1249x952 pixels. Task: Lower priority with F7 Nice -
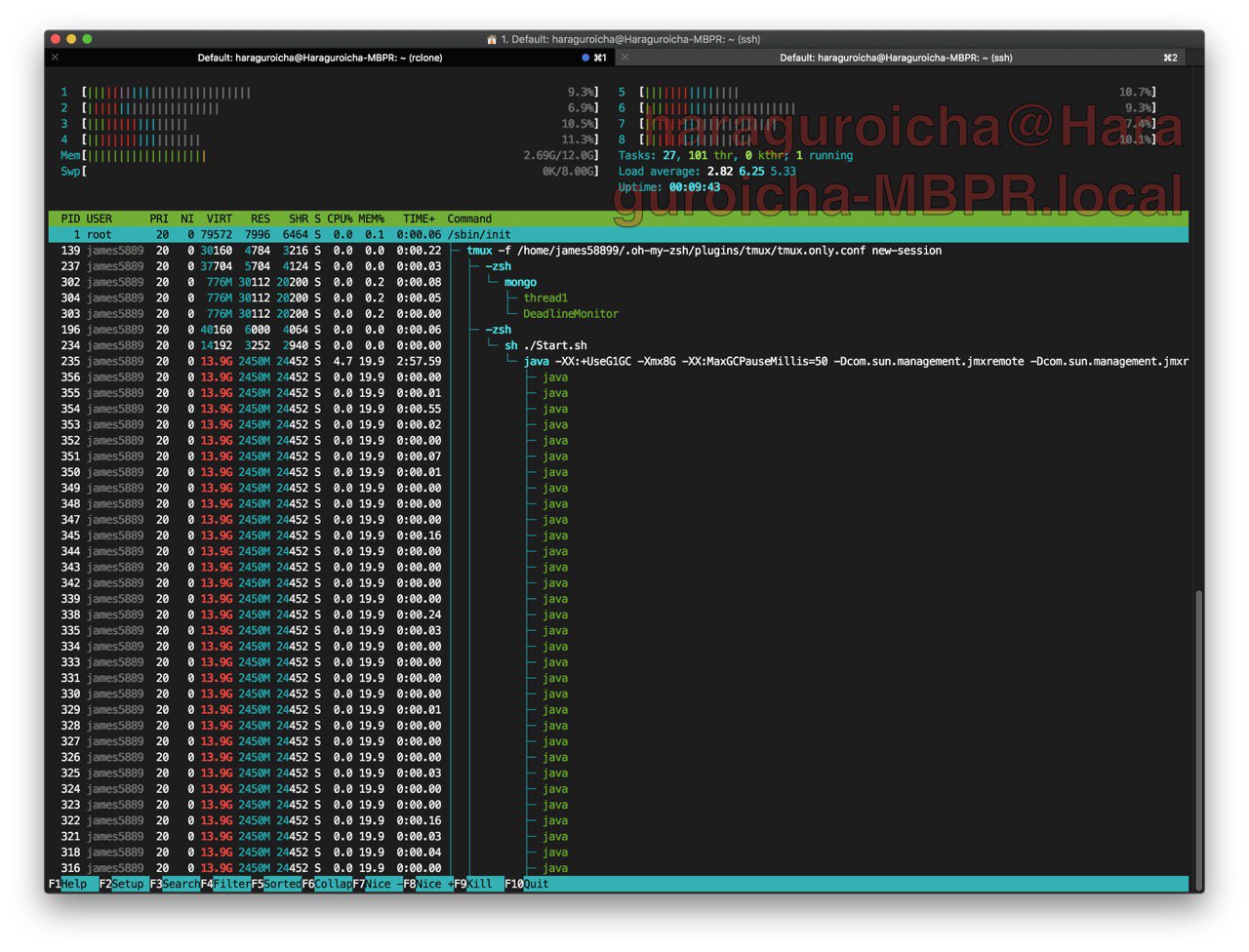click(378, 884)
